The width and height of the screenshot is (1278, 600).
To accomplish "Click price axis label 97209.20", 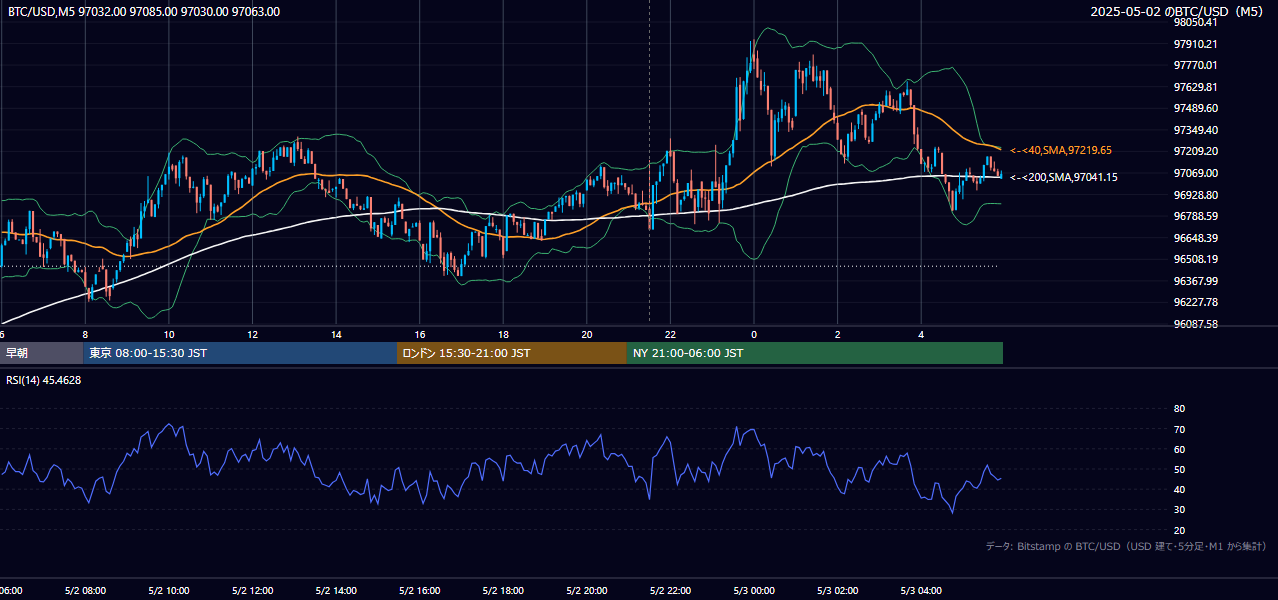I will tap(1196, 151).
